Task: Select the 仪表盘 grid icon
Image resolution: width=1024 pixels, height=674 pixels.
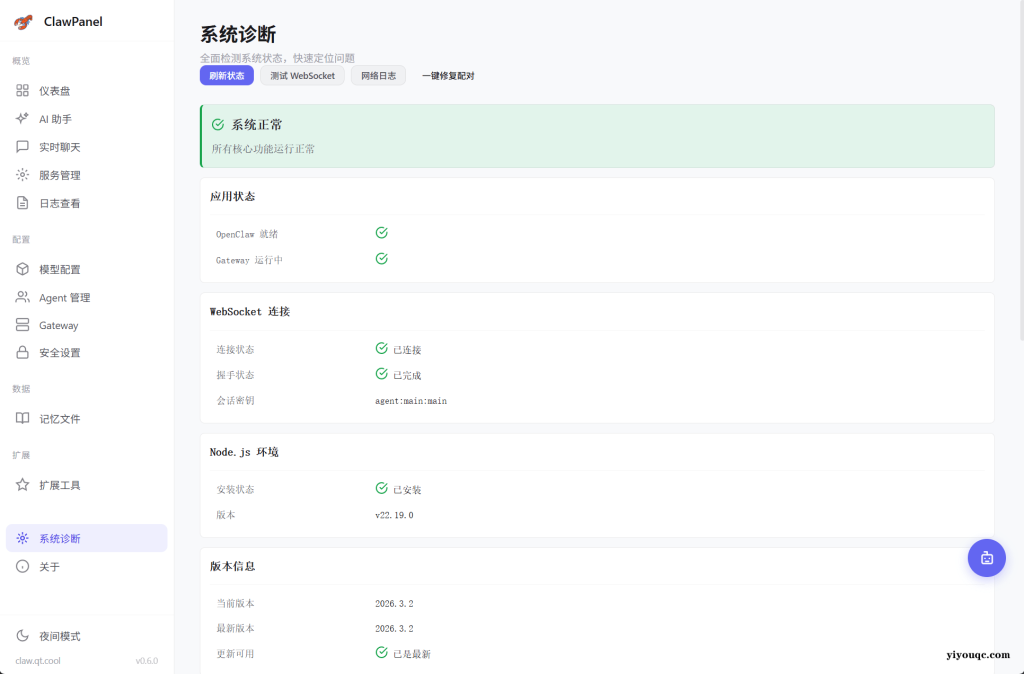Action: pos(22,90)
